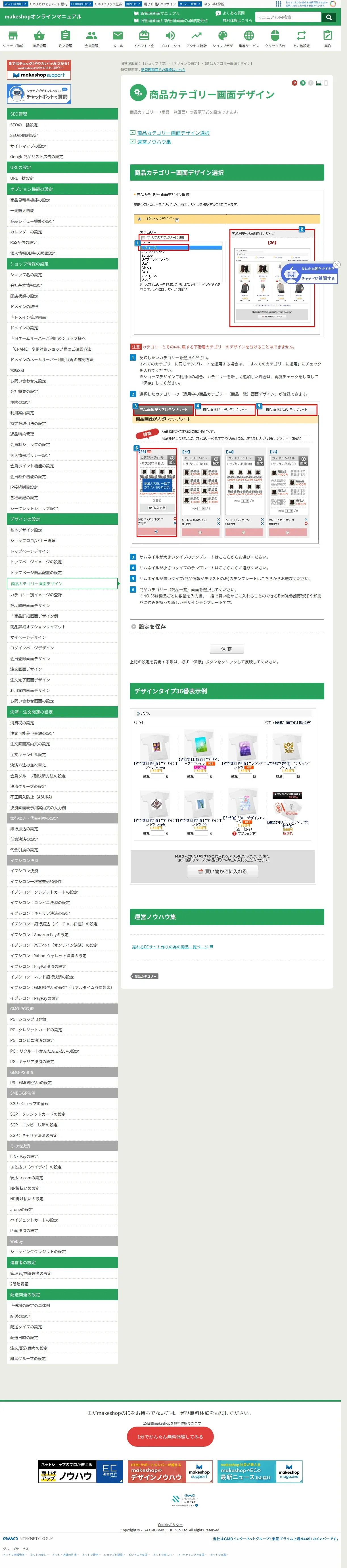Open LINE Payの設定 in sidebar
Image resolution: width=347 pixels, height=1568 pixels.
tap(62, 1156)
